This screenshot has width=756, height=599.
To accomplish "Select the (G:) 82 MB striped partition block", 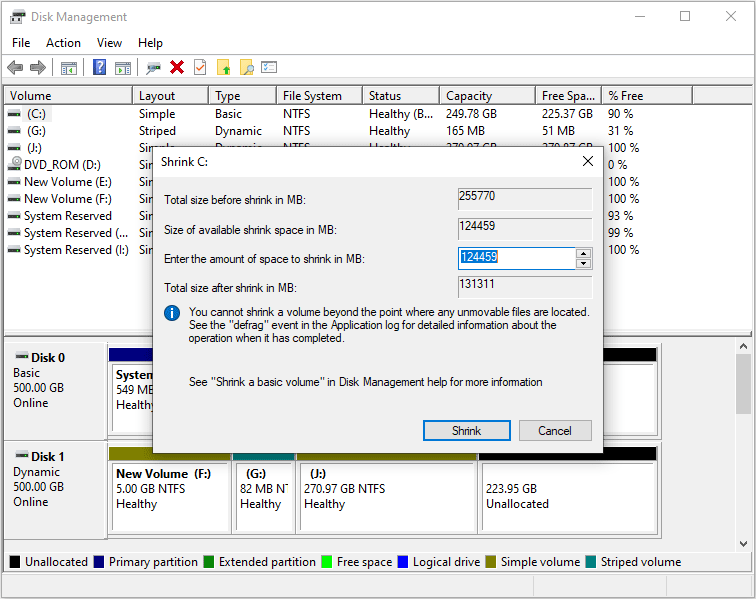I will [x=263, y=496].
